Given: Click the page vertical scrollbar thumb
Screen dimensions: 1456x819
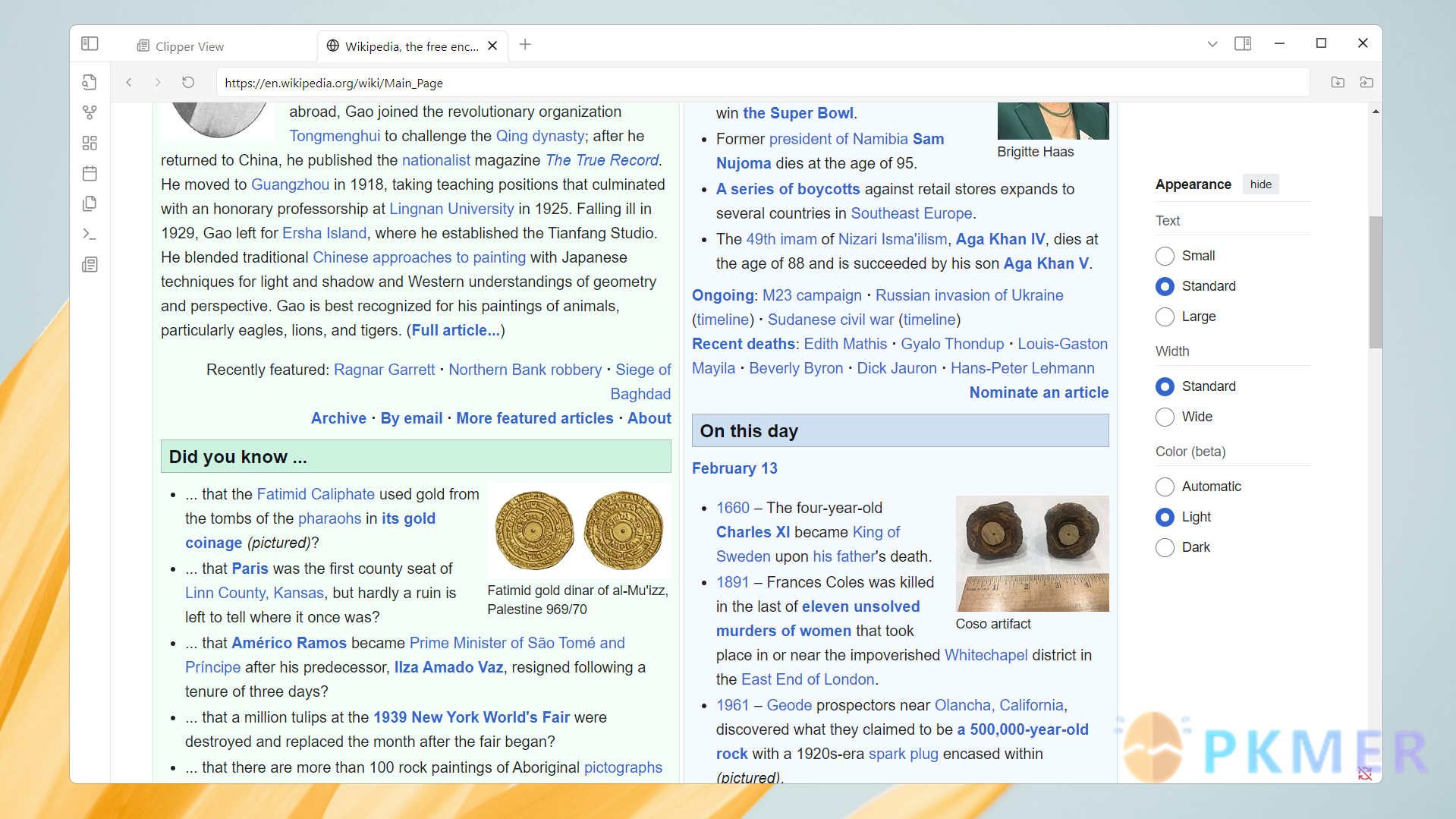Looking at the screenshot, I should 1376,282.
